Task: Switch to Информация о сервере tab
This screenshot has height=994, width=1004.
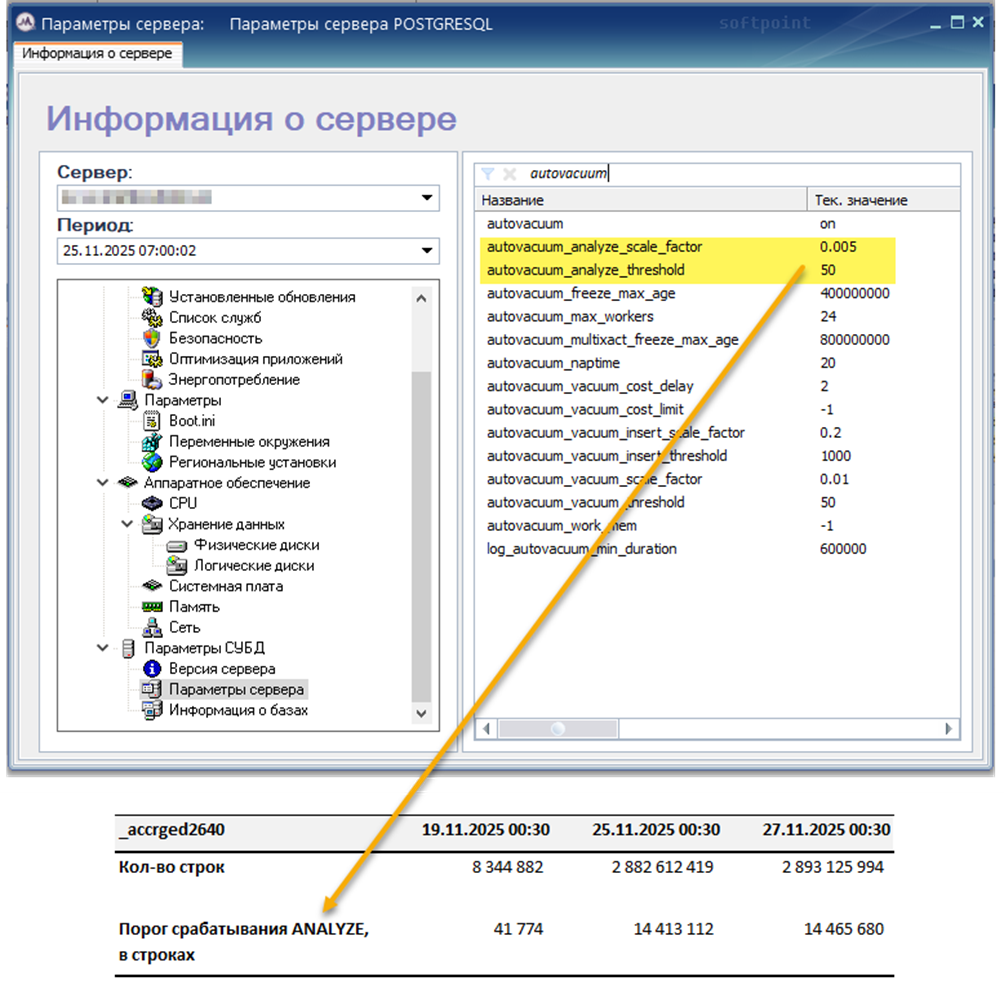Action: pyautogui.click(x=97, y=54)
